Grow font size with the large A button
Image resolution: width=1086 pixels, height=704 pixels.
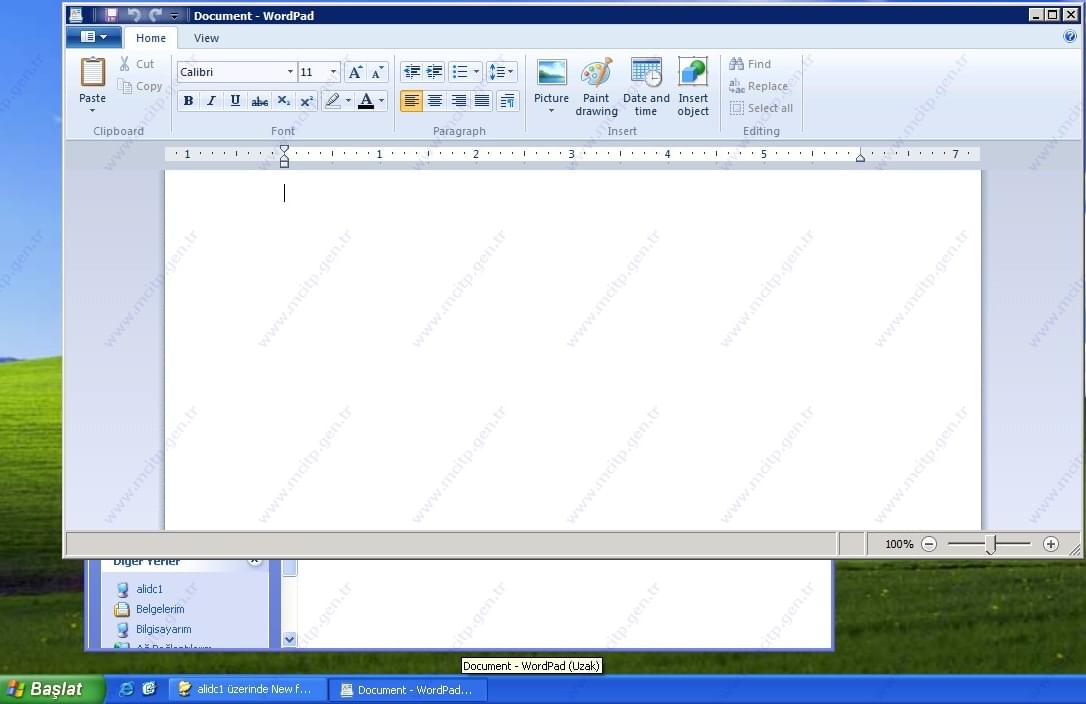[x=355, y=72]
